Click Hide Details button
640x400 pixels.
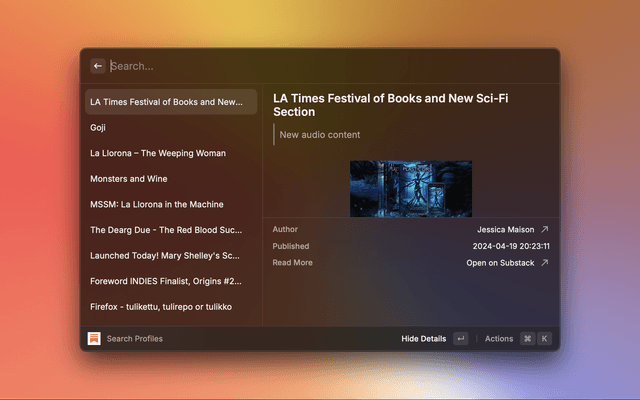pyautogui.click(x=424, y=339)
